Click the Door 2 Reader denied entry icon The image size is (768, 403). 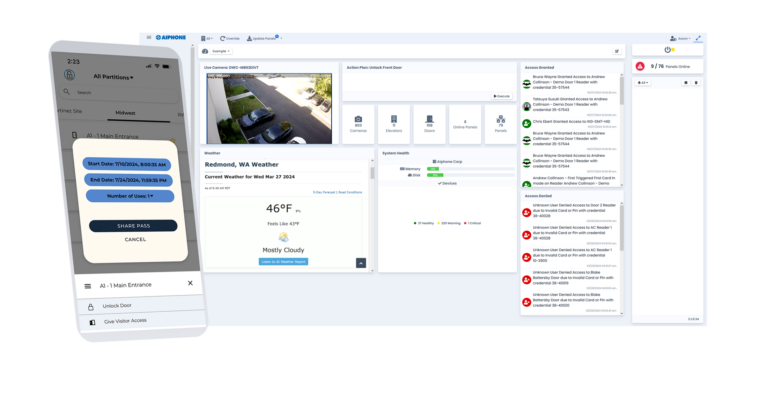[527, 213]
